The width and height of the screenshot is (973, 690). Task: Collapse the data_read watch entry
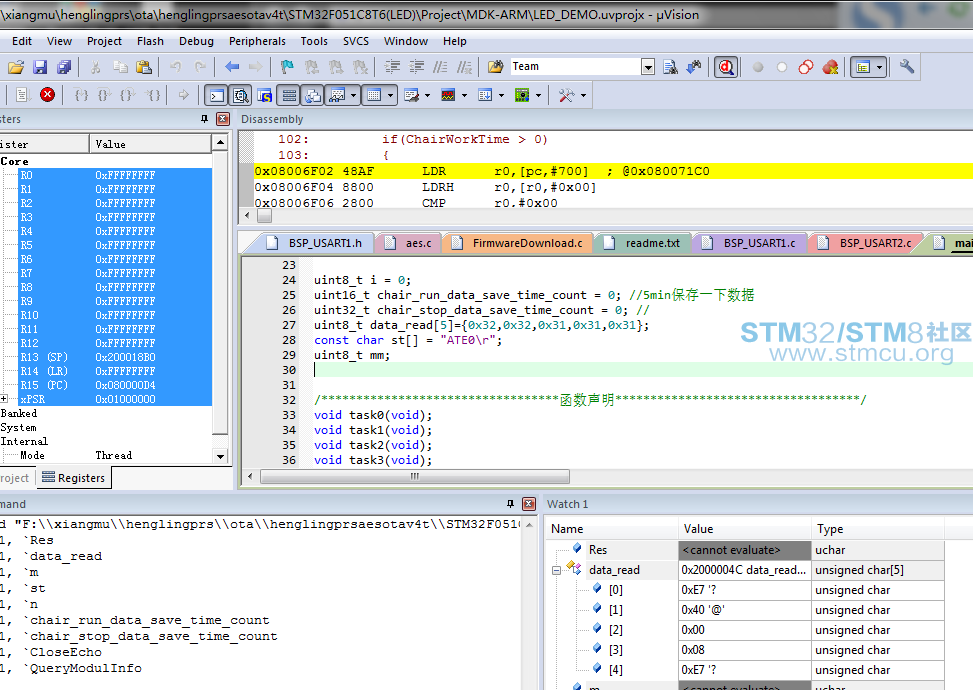coord(557,570)
